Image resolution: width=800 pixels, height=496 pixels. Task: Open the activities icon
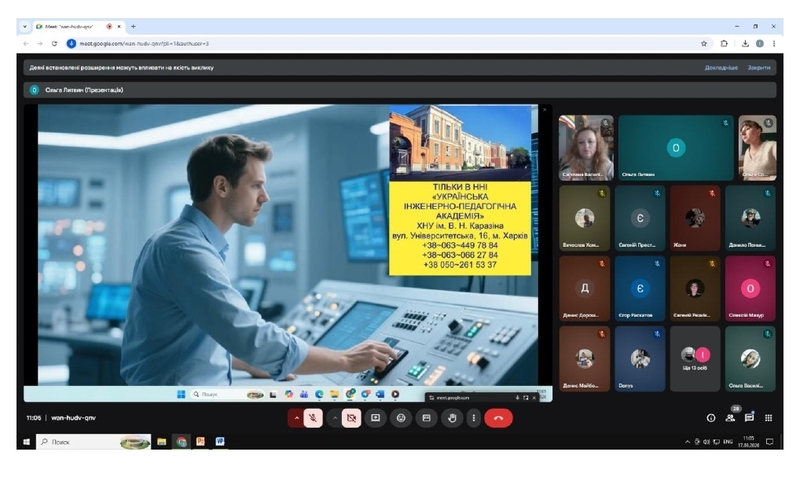(x=768, y=418)
